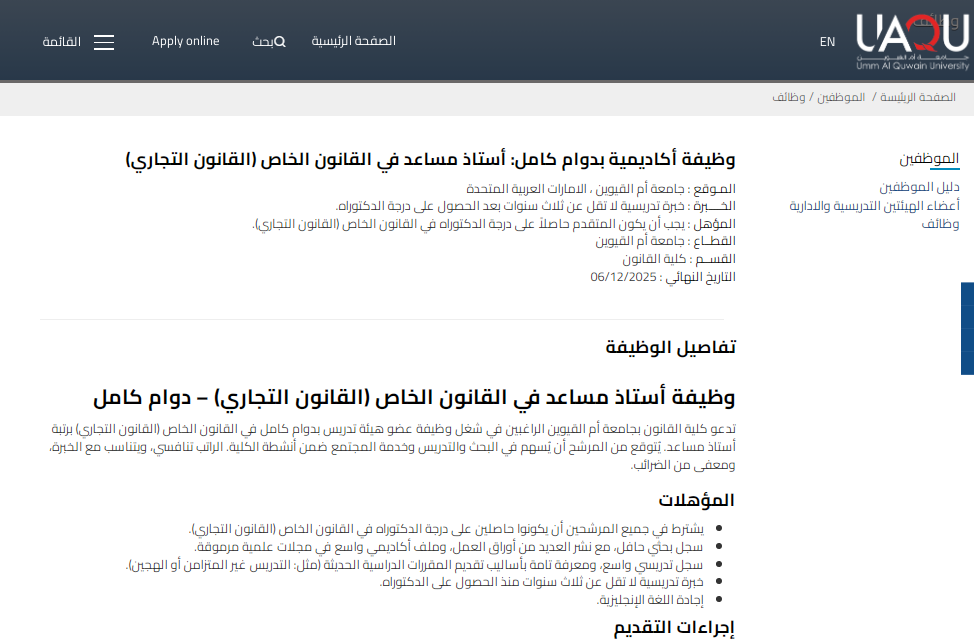This screenshot has width=974, height=644.
Task: Select the underlined الموظفين sidebar heading
Action: pos(929,159)
